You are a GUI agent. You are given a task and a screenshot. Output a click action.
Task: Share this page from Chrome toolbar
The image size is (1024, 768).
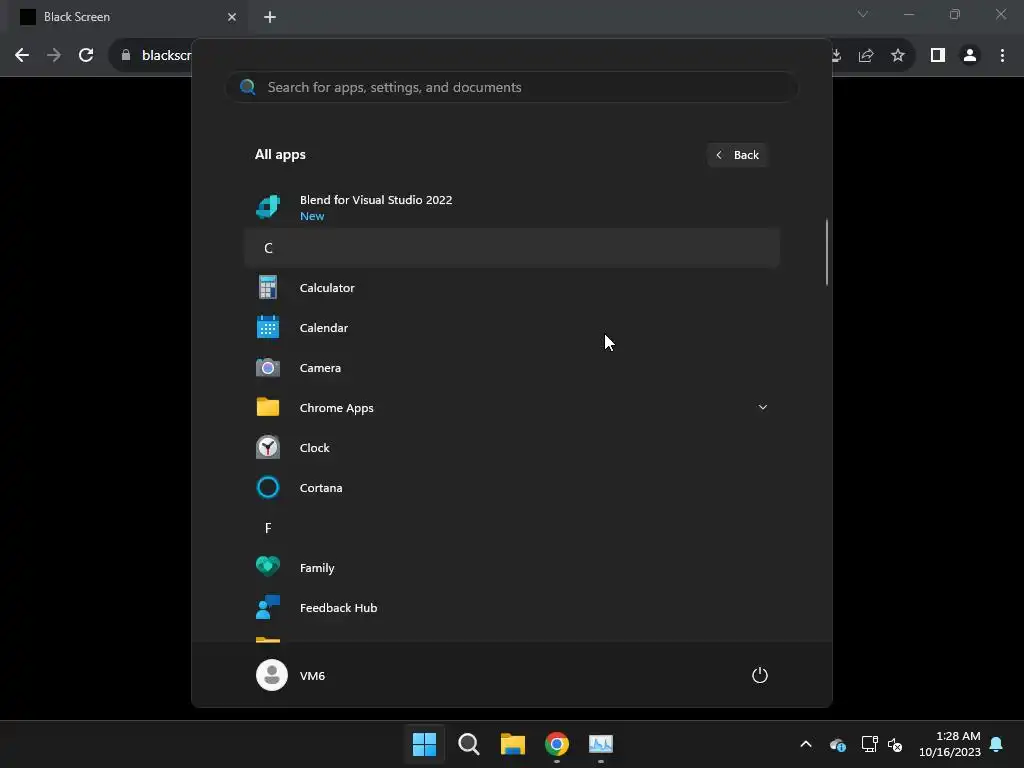click(x=866, y=55)
